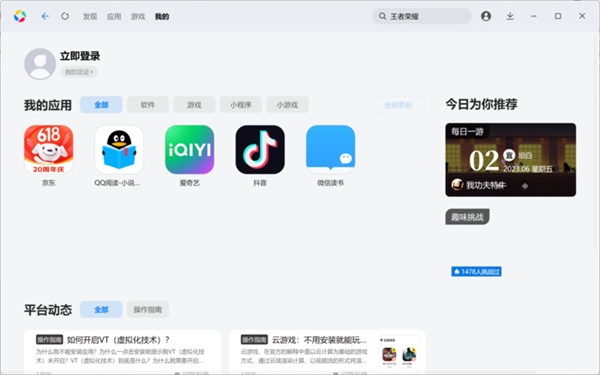Click 立即登录 to sign in
This screenshot has width=600, height=375.
[80, 56]
